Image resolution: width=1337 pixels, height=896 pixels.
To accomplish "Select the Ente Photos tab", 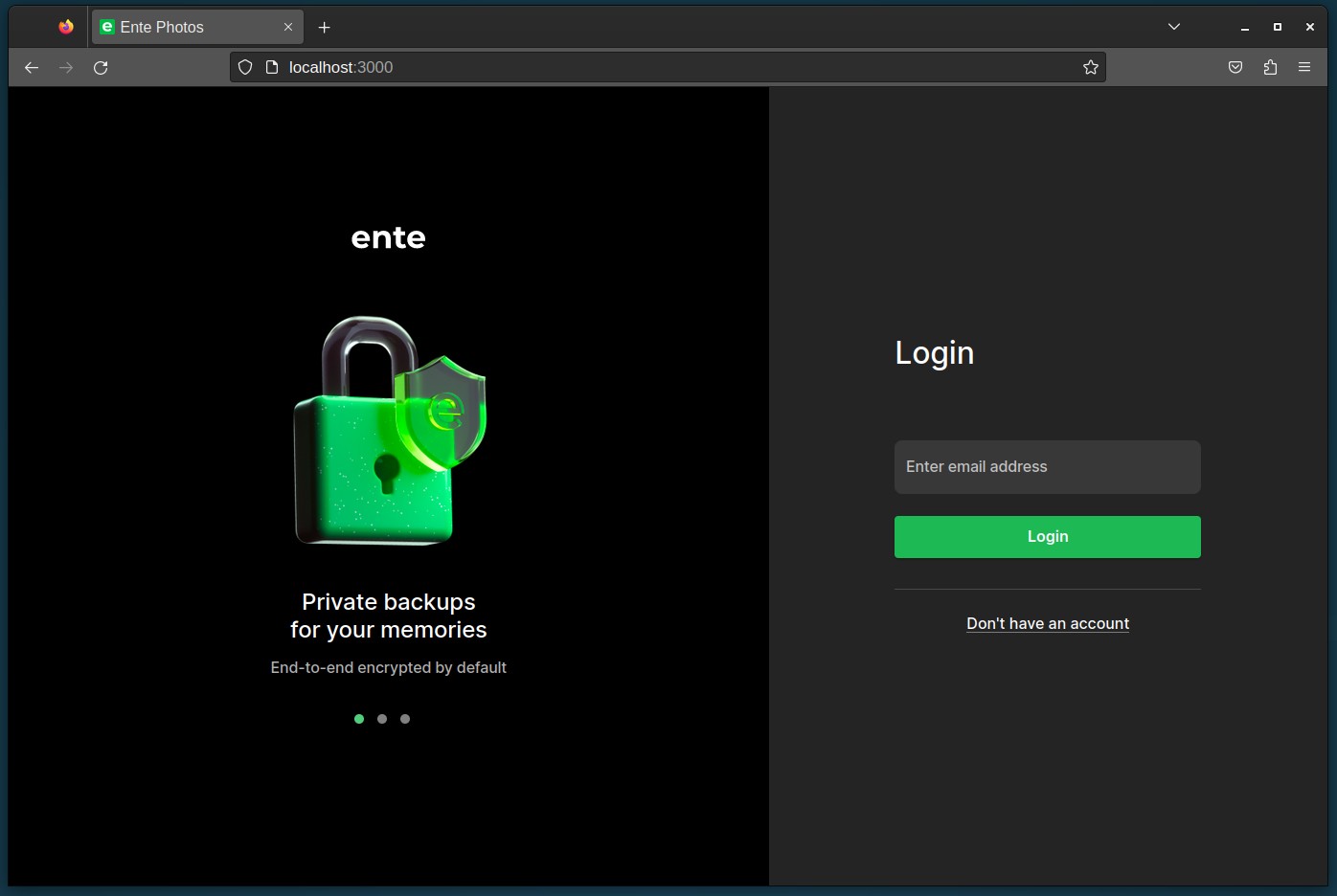I will [x=197, y=27].
